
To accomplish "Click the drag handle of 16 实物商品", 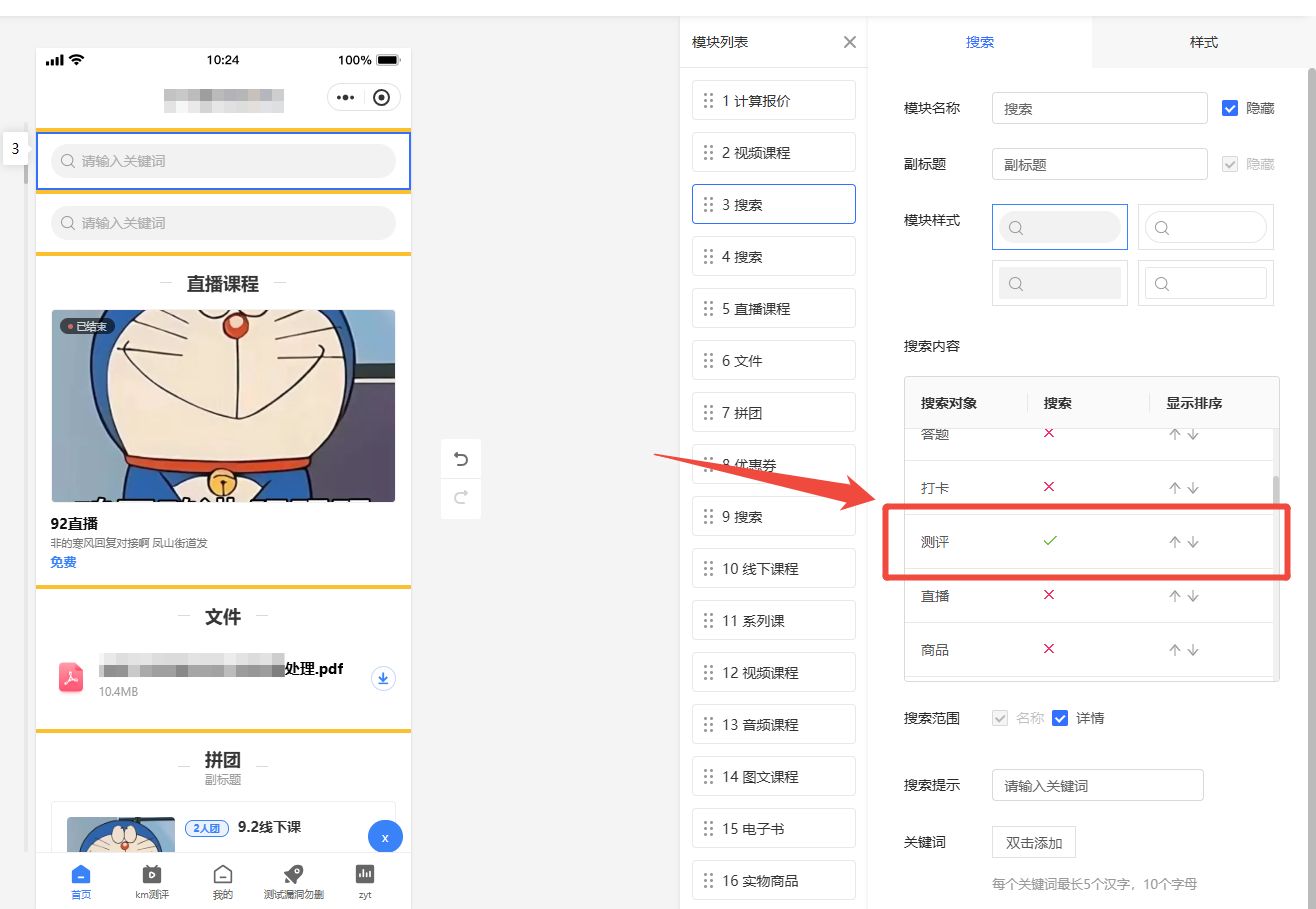I will (x=709, y=881).
